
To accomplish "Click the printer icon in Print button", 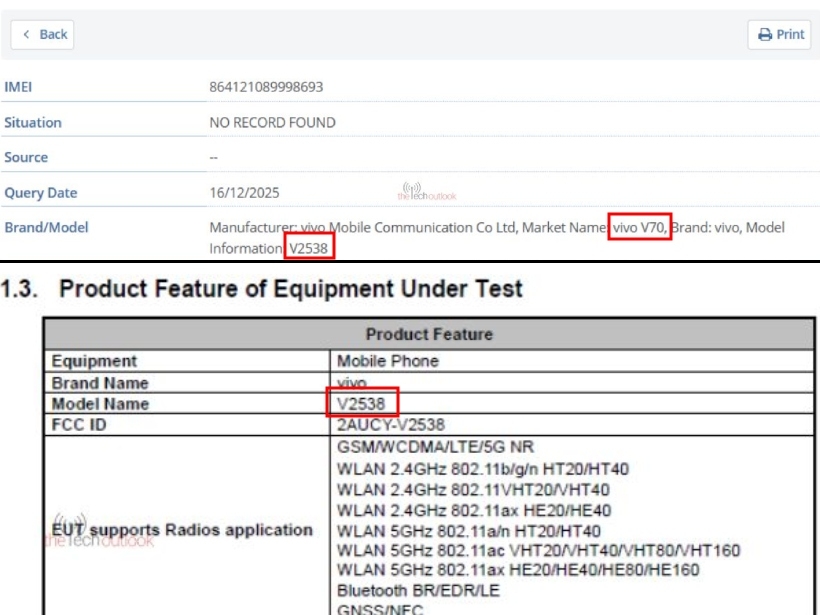I will coord(765,34).
